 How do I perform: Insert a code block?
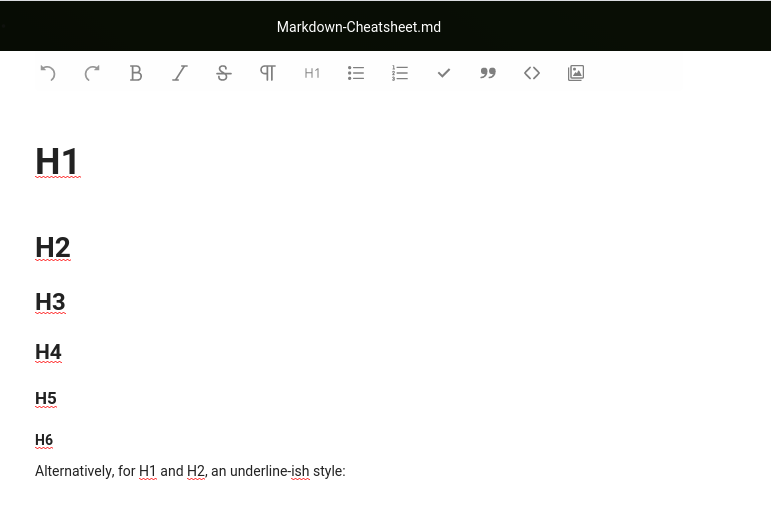point(532,73)
